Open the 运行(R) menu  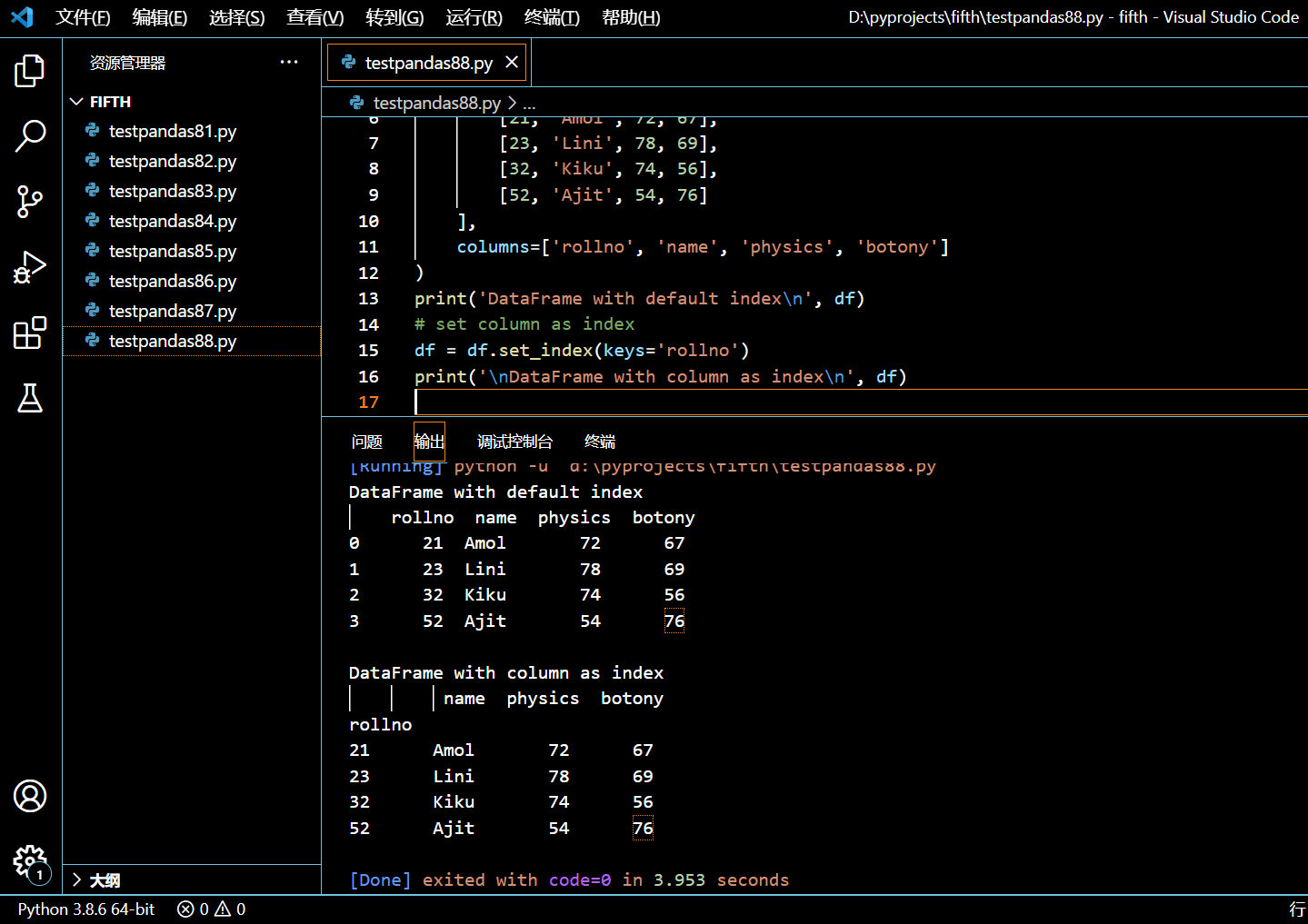474,17
